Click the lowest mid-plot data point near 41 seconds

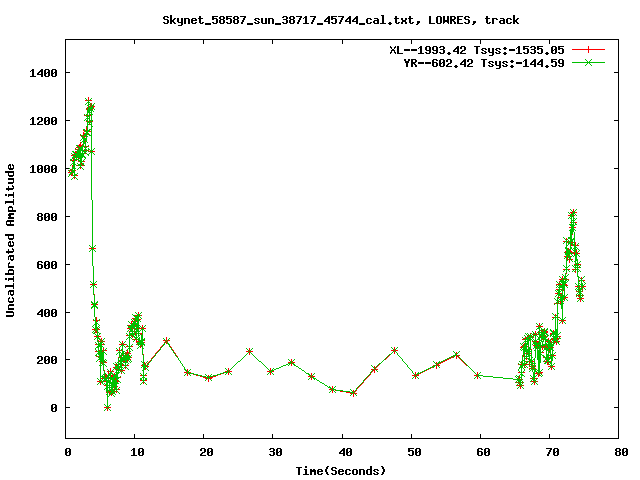click(x=353, y=393)
